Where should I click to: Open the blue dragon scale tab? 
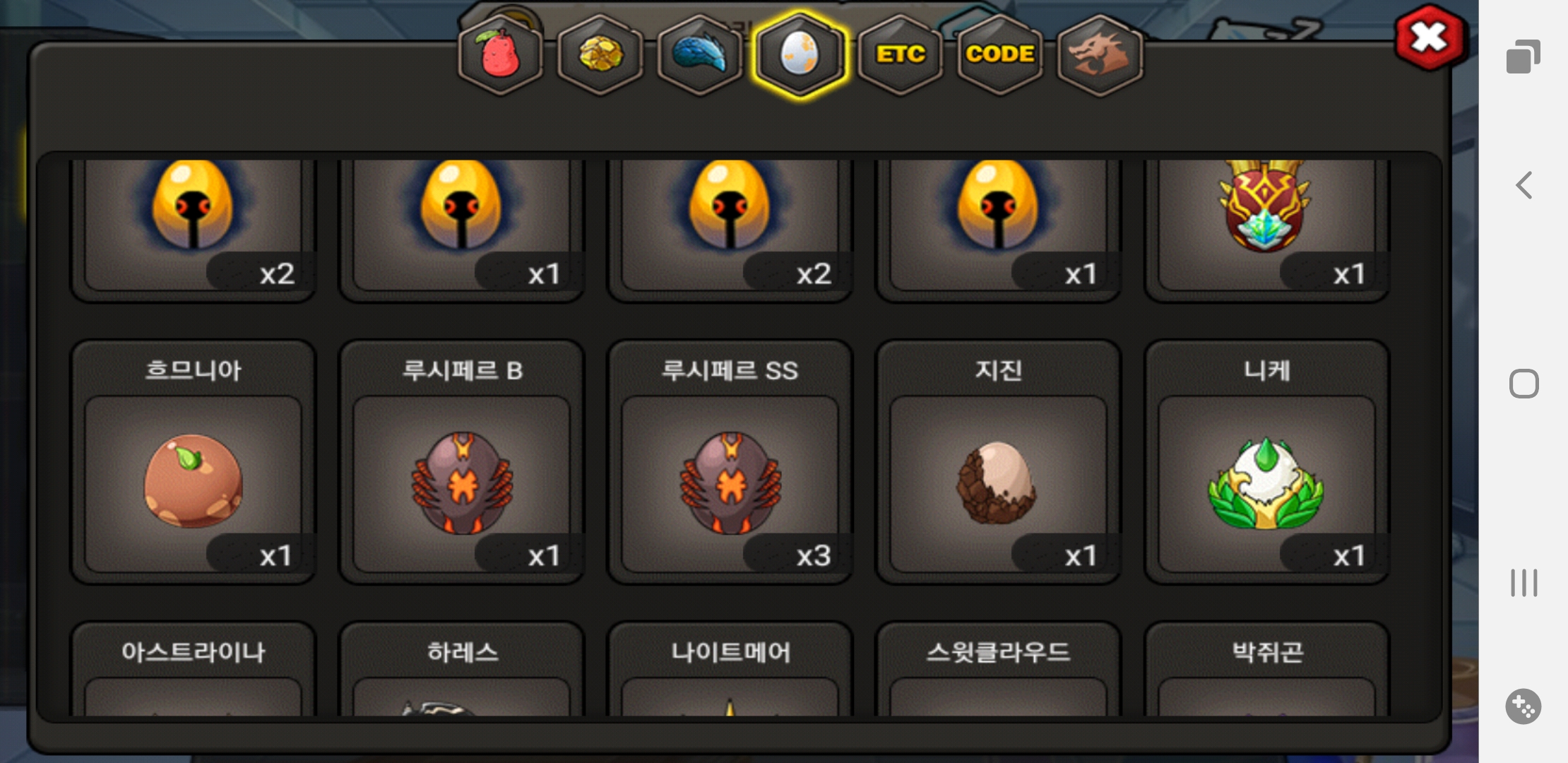coord(700,54)
